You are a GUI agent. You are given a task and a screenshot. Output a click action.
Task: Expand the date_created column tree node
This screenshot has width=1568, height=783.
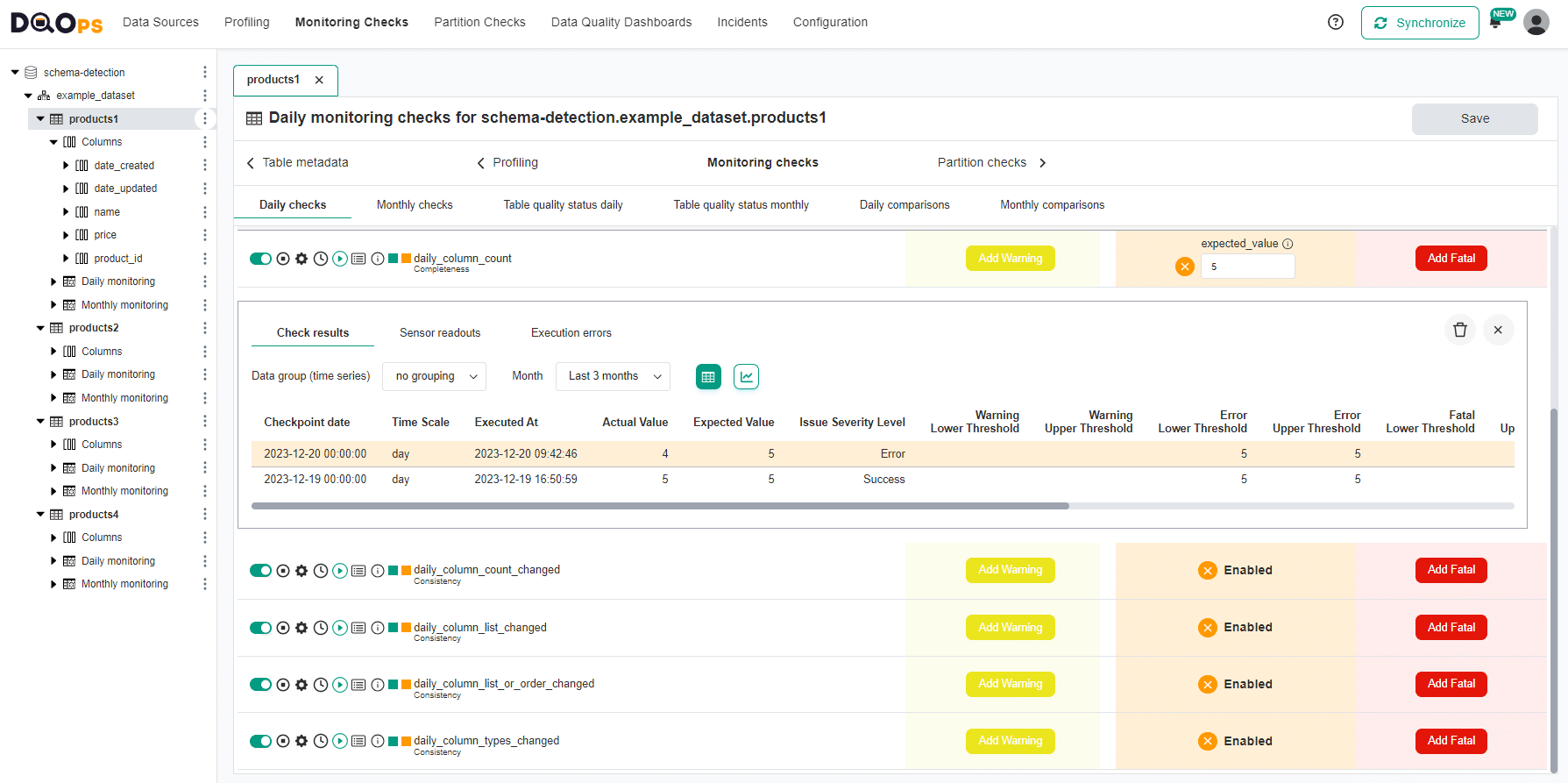point(66,166)
